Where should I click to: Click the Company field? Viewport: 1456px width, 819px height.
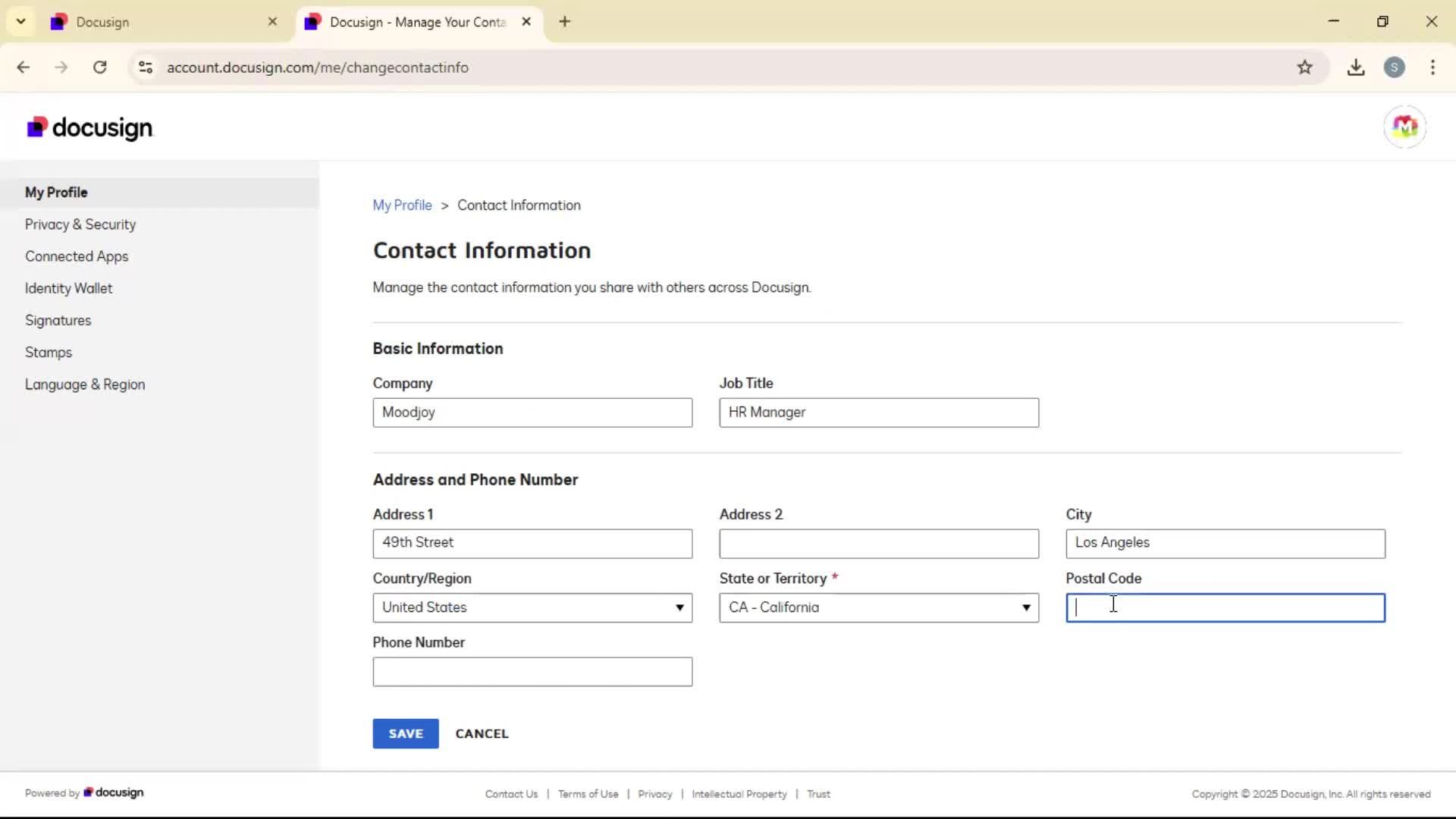[x=532, y=413]
